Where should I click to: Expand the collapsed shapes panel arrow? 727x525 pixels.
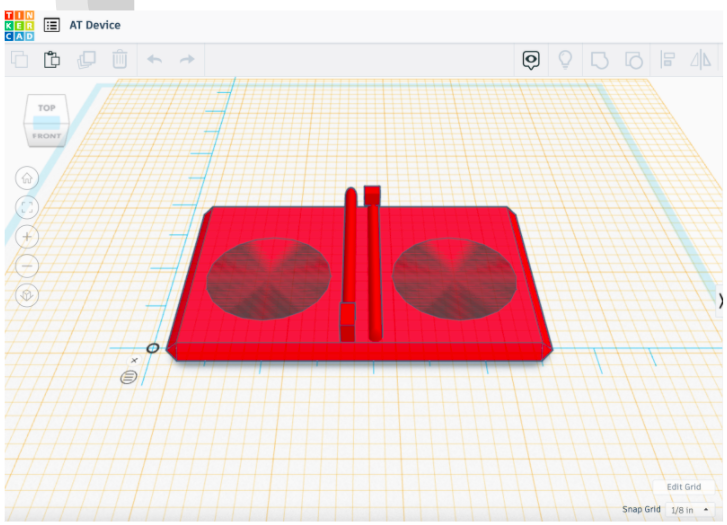coord(720,301)
